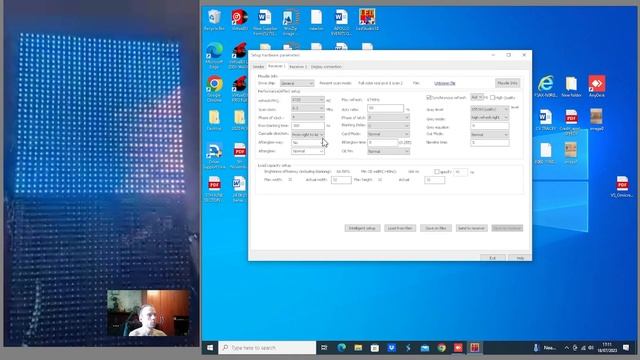Click the Unknown file link

click(444, 83)
